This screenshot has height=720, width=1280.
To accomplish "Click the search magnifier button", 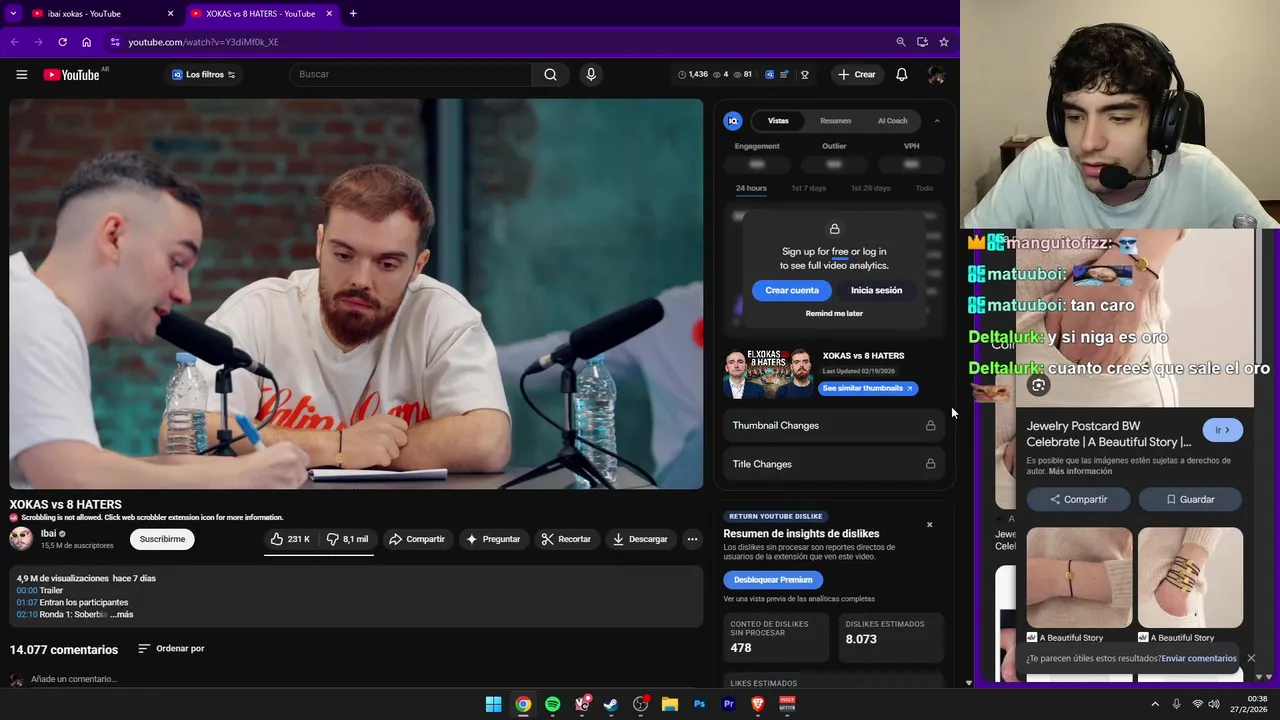I will click(551, 74).
